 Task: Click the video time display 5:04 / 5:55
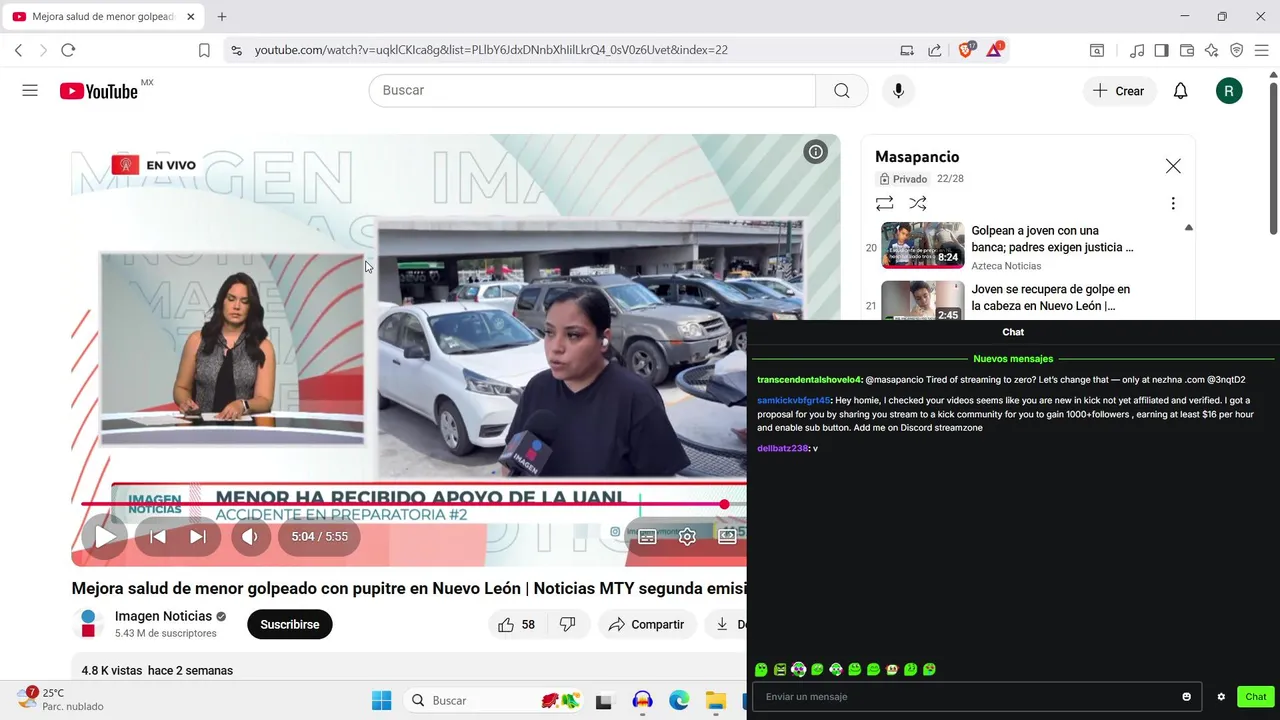click(320, 537)
